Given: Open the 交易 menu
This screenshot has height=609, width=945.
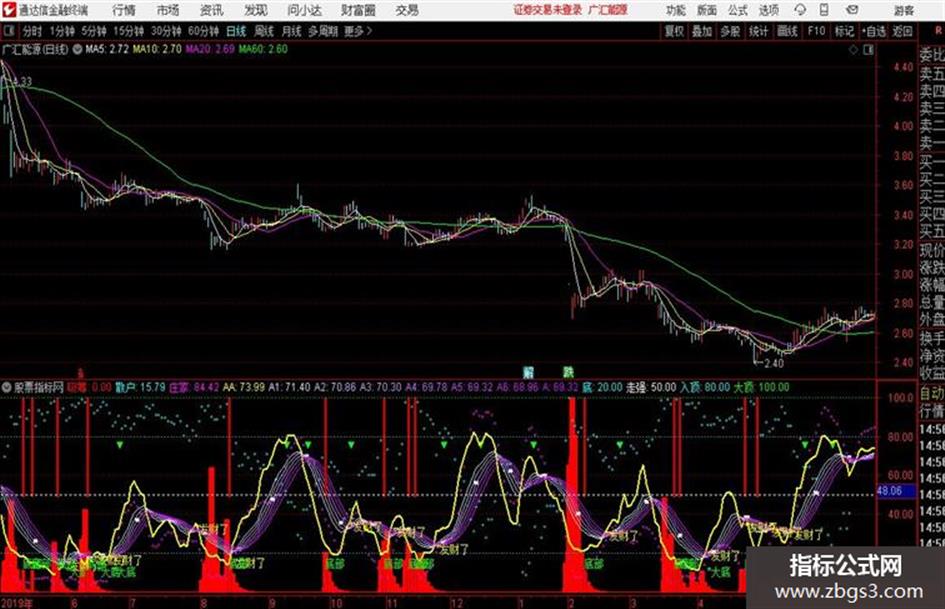Looking at the screenshot, I should [x=407, y=10].
